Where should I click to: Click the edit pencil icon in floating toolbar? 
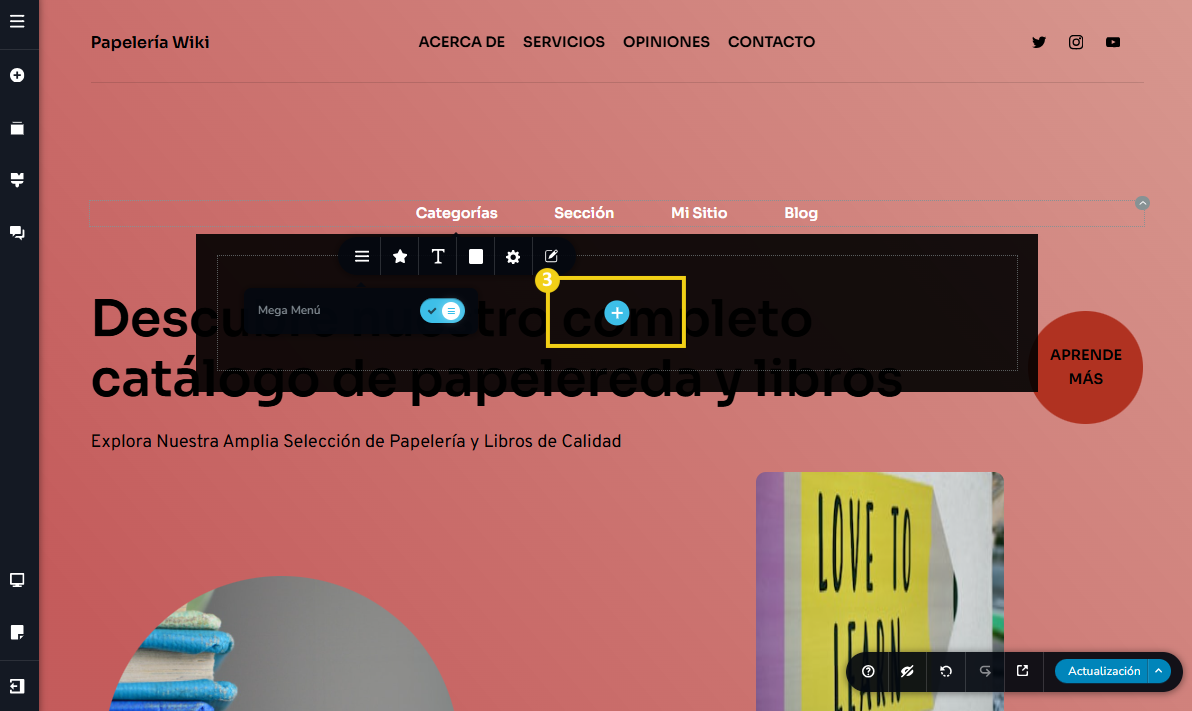pos(551,257)
